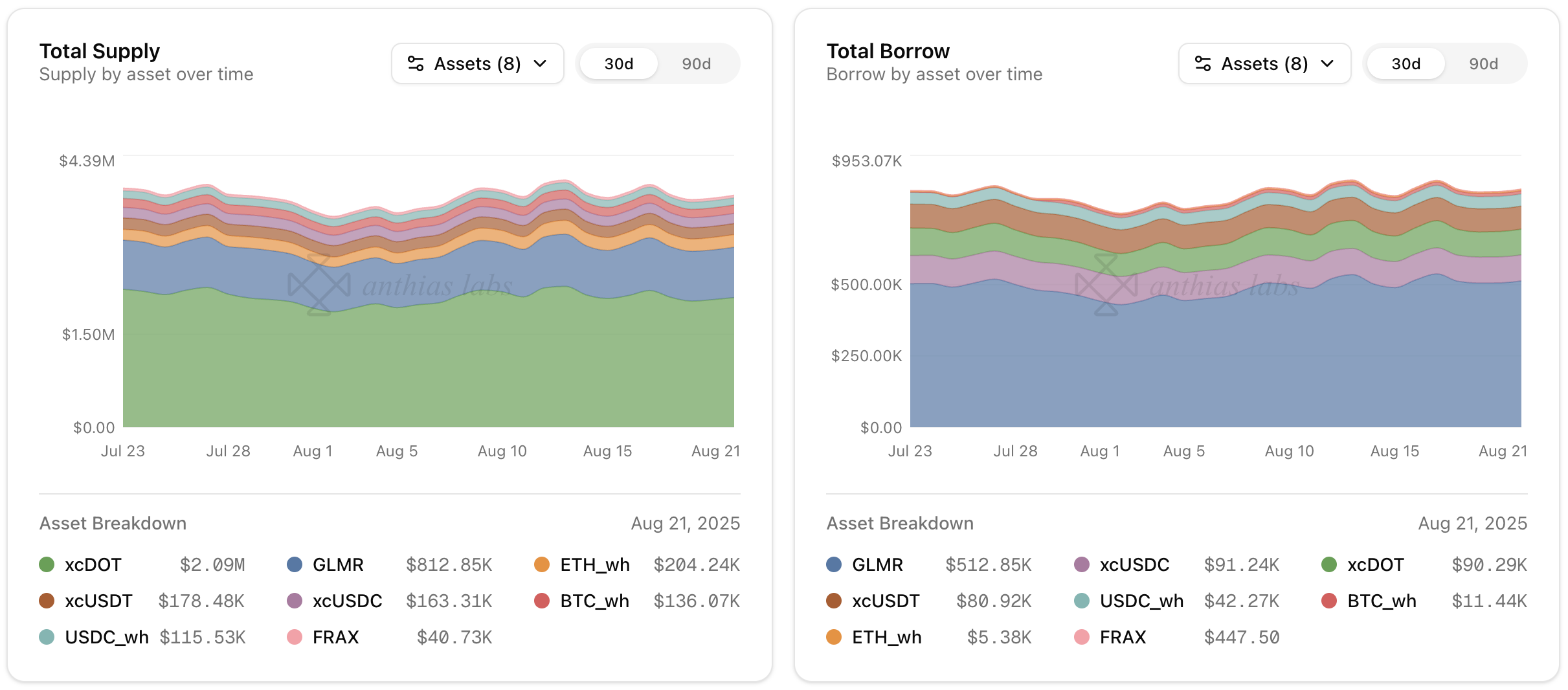This screenshot has width=1568, height=690.
Task: Open the Assets (8) dropdown for Total Supply
Action: (478, 63)
